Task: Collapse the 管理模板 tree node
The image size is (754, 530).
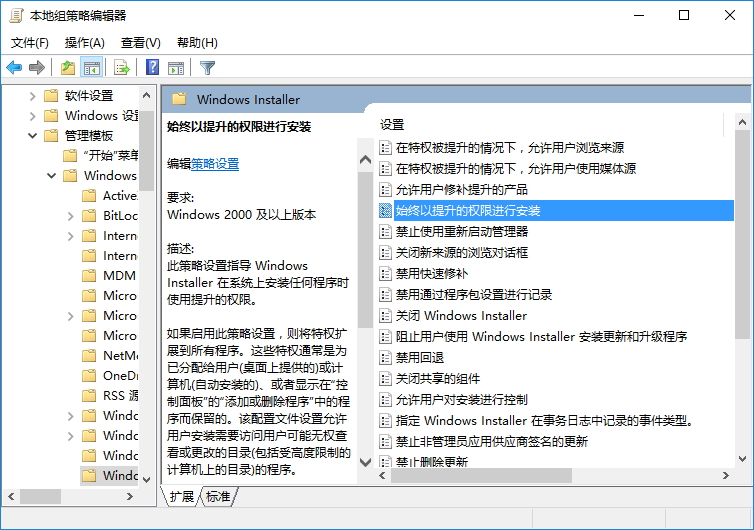Action: click(32, 136)
